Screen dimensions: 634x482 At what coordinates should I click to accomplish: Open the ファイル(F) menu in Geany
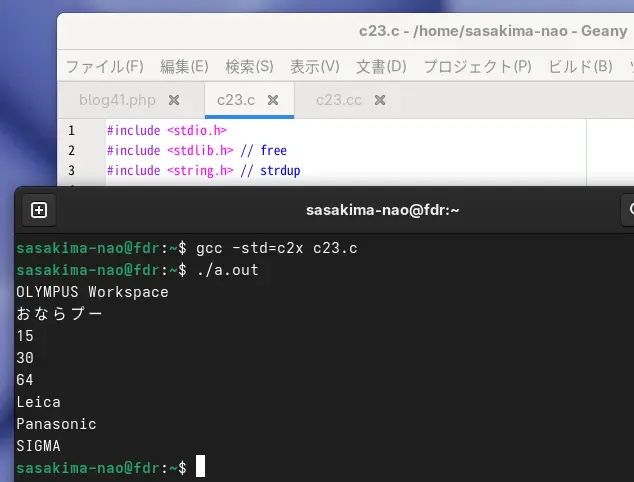tap(104, 66)
